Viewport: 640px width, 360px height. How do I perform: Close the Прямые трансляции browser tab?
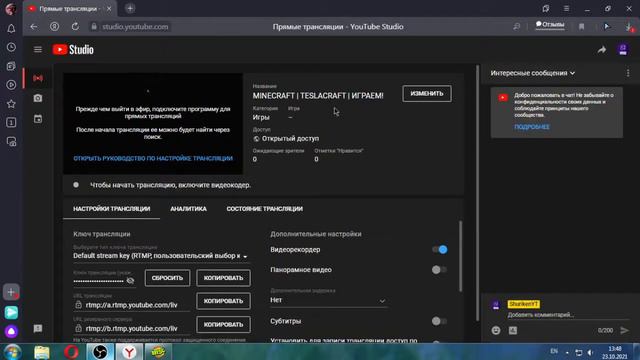[109, 9]
